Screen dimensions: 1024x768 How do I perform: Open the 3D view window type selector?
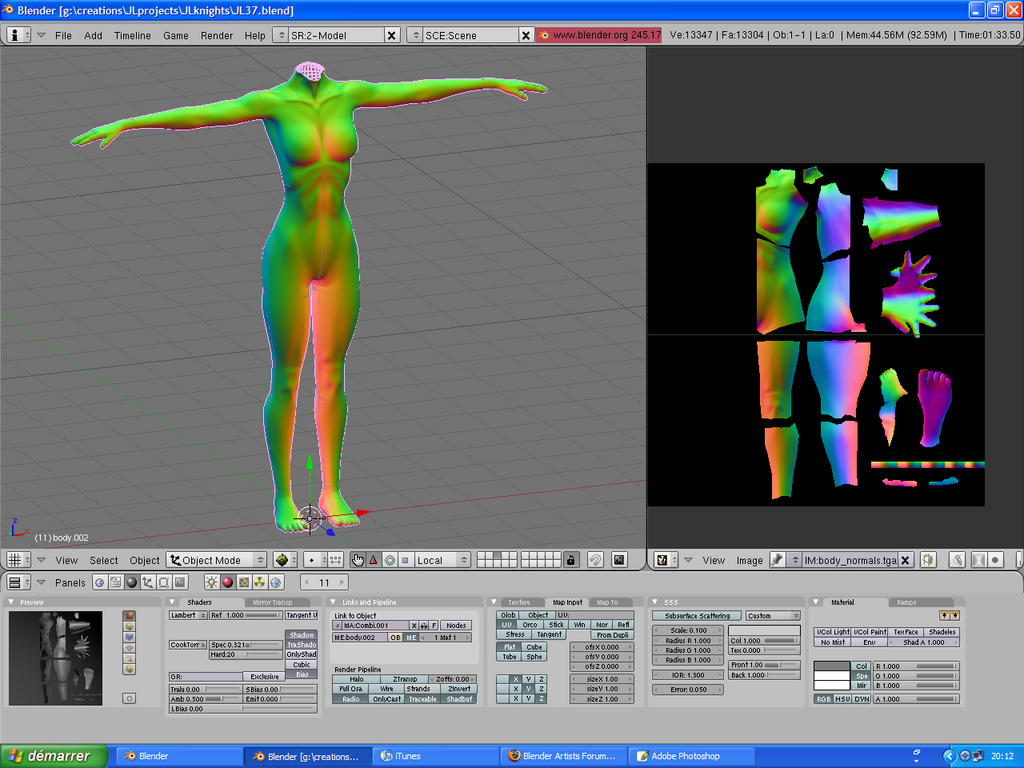point(18,560)
